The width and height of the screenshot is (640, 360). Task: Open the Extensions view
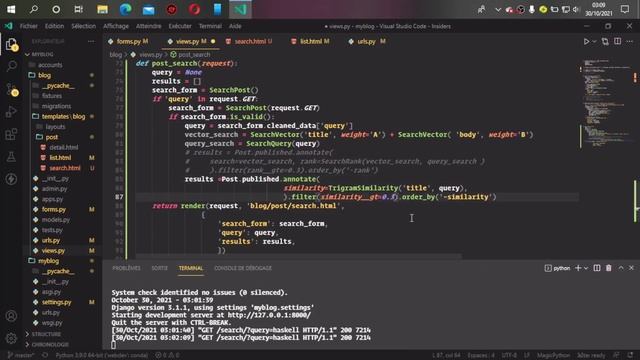point(11,134)
